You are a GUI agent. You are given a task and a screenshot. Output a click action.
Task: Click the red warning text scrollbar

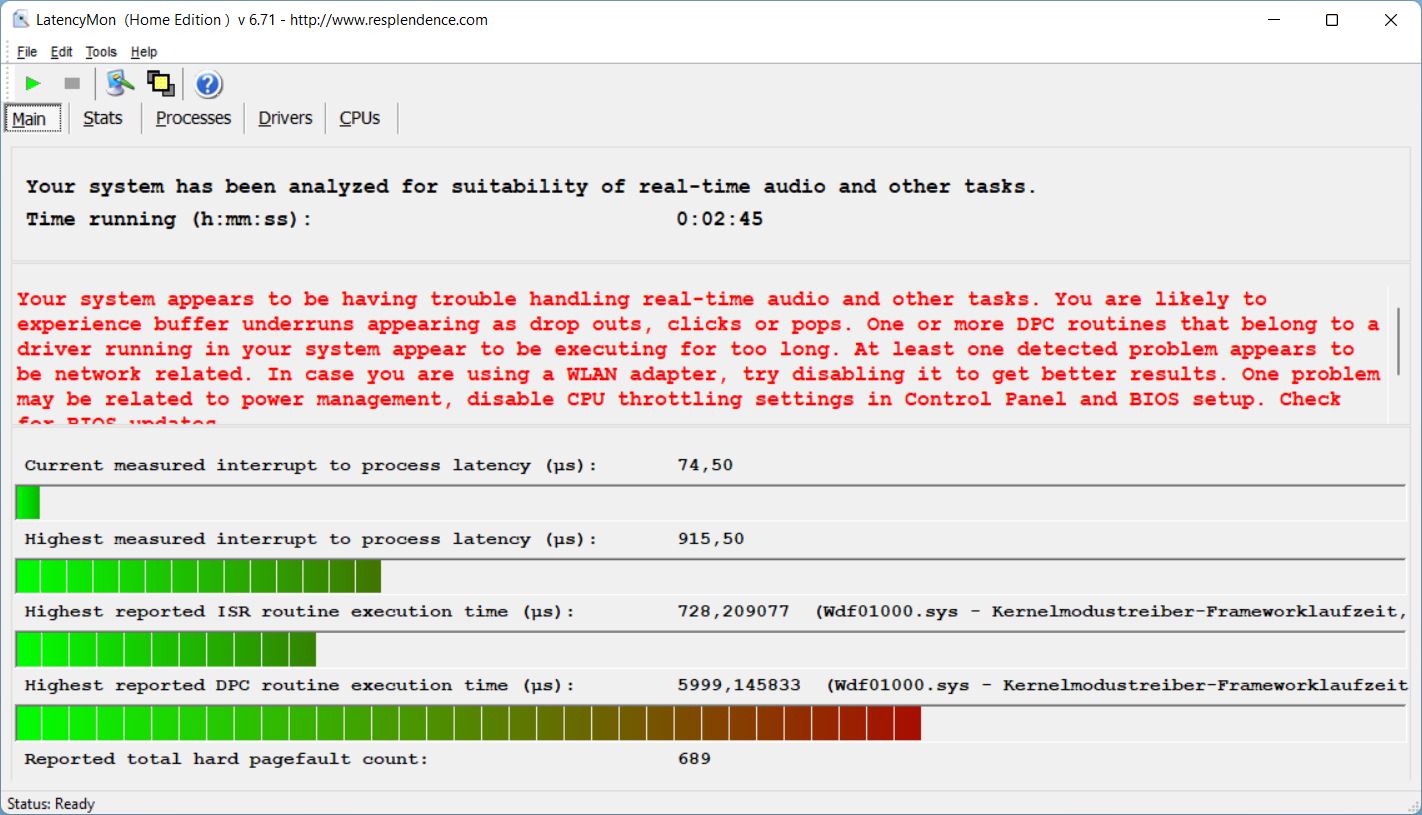1396,340
